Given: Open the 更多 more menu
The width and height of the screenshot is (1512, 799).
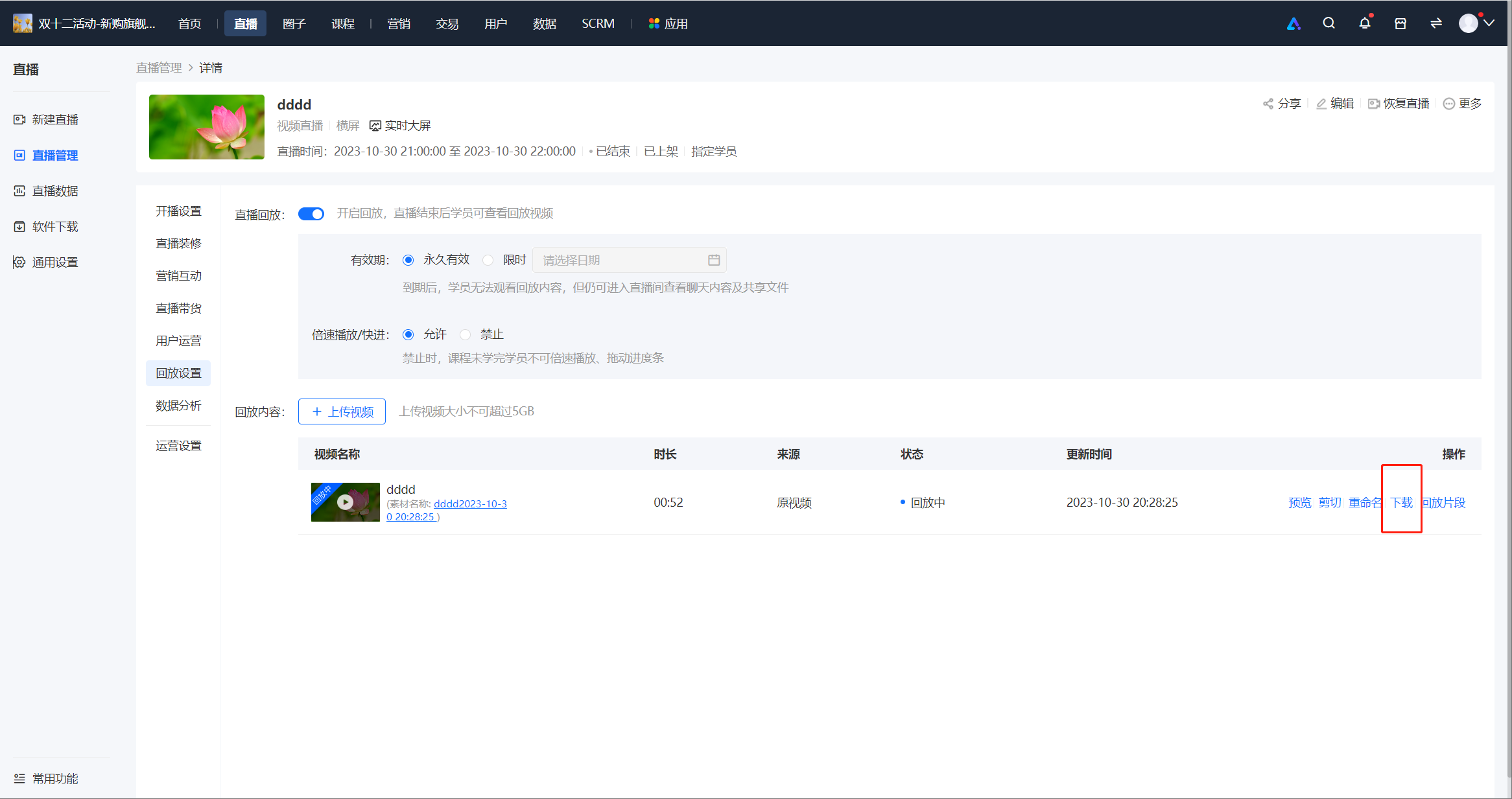Looking at the screenshot, I should pyautogui.click(x=1463, y=104).
